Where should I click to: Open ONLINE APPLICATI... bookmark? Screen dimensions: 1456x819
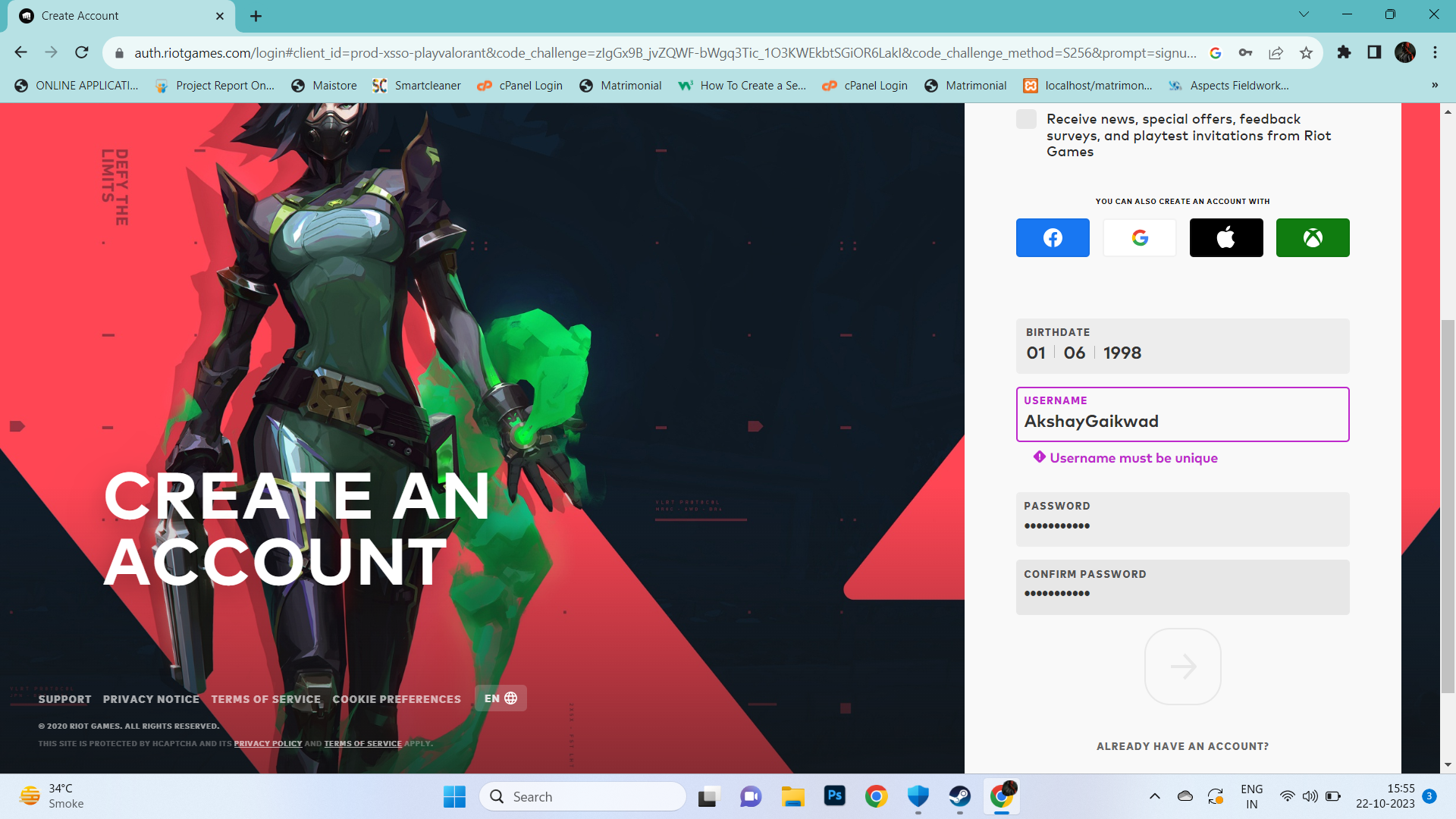(x=77, y=86)
